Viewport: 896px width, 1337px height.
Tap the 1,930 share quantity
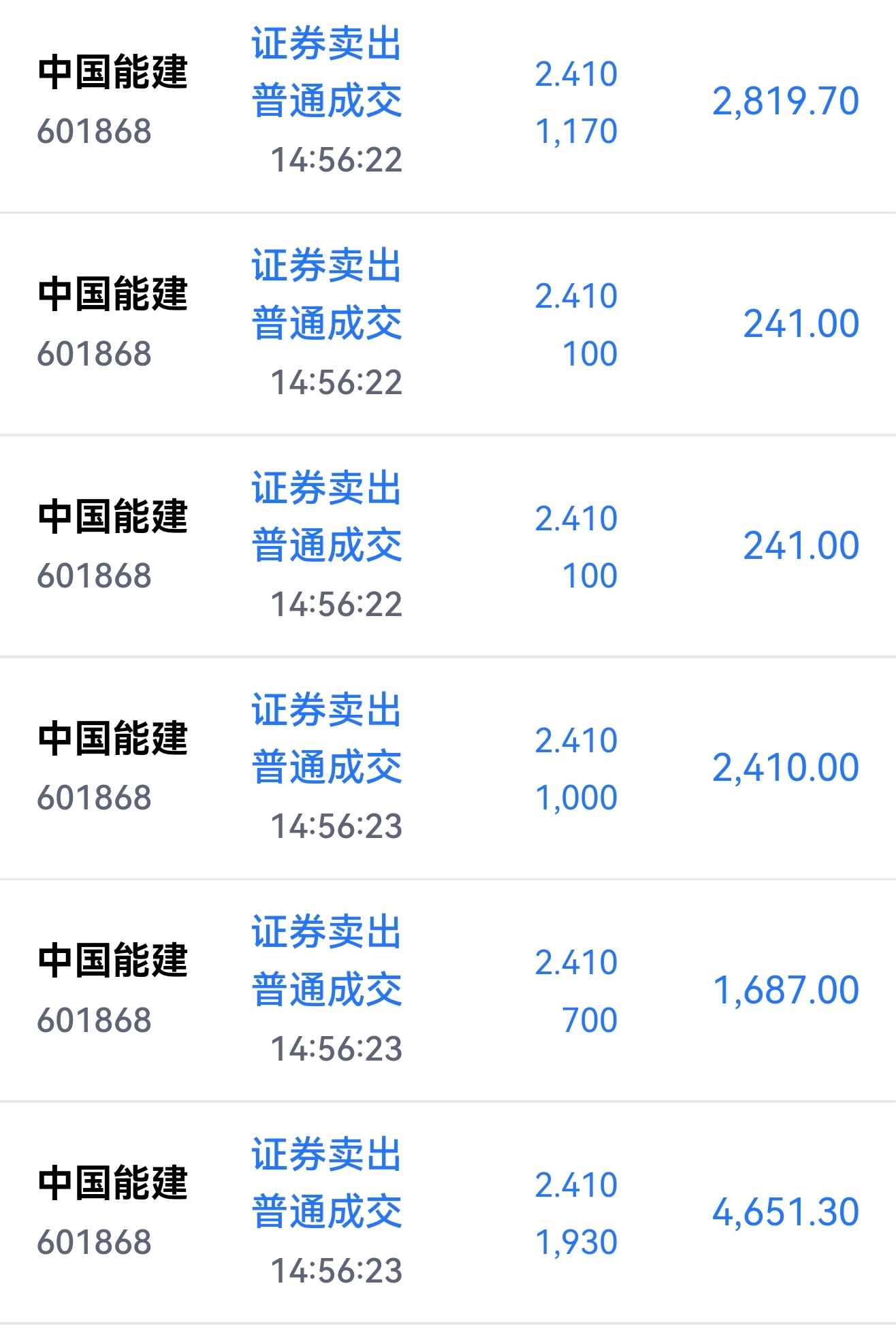(x=576, y=1242)
